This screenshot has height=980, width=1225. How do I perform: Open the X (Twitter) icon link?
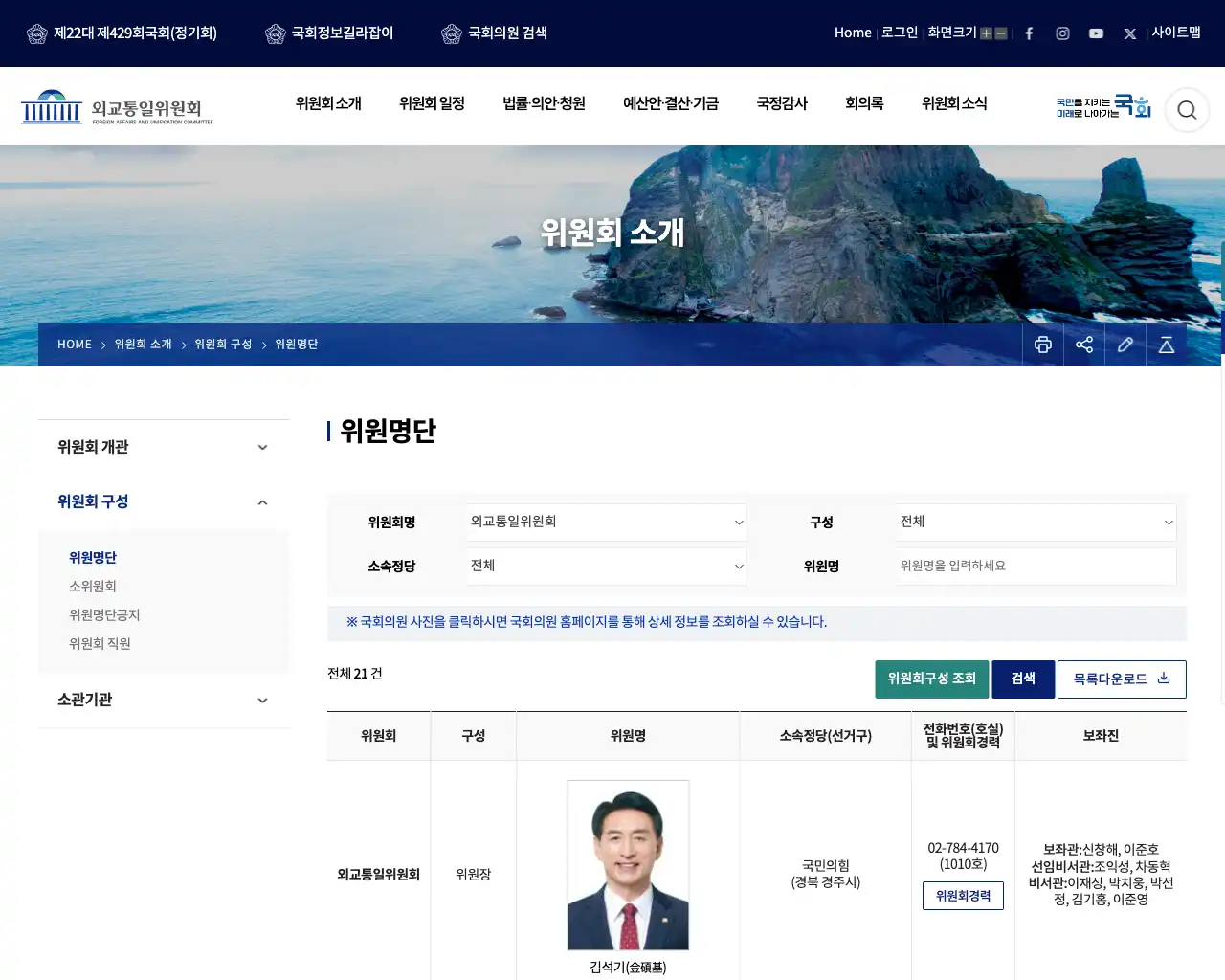coord(1129,33)
